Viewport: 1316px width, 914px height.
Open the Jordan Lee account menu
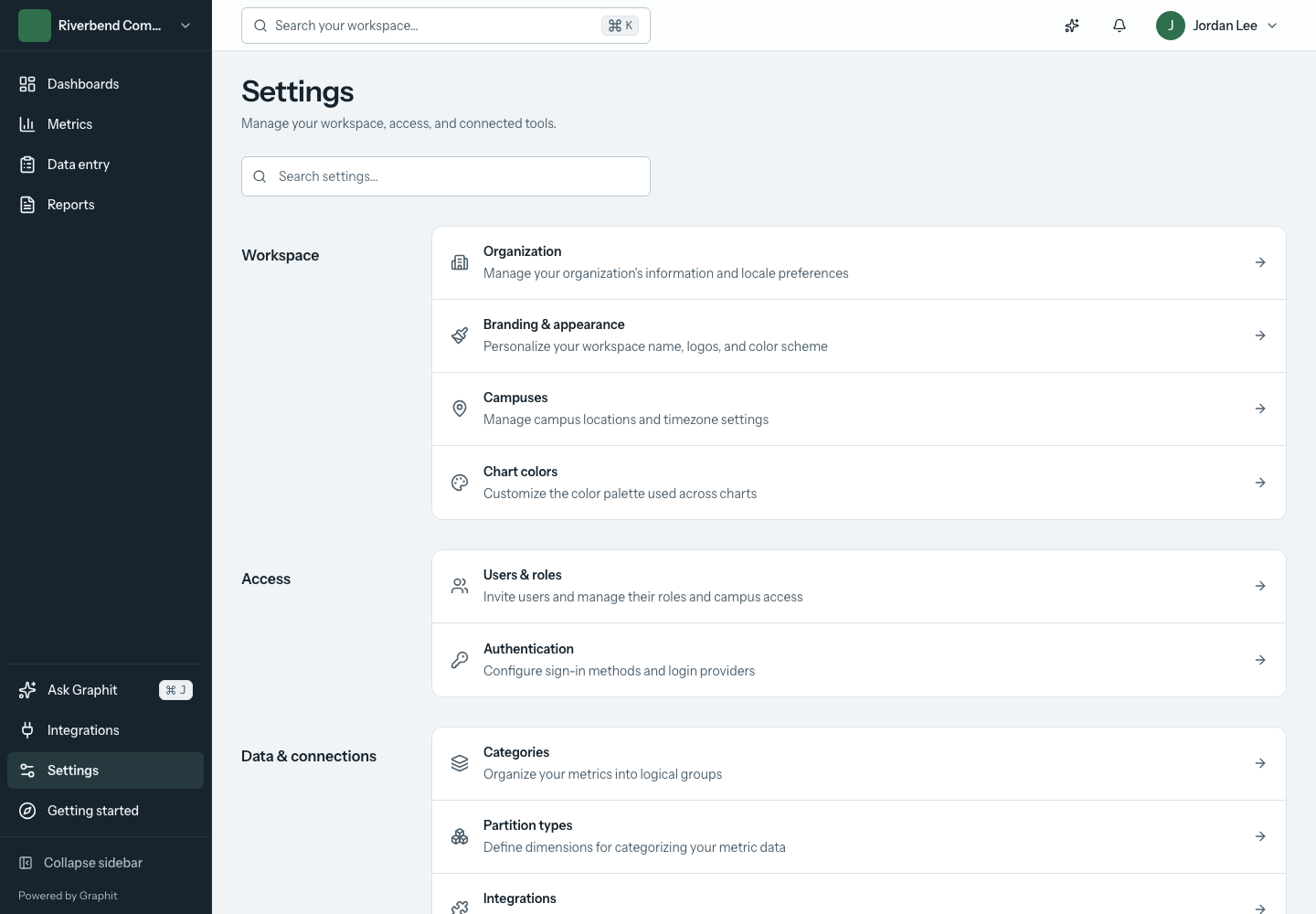click(x=1216, y=26)
